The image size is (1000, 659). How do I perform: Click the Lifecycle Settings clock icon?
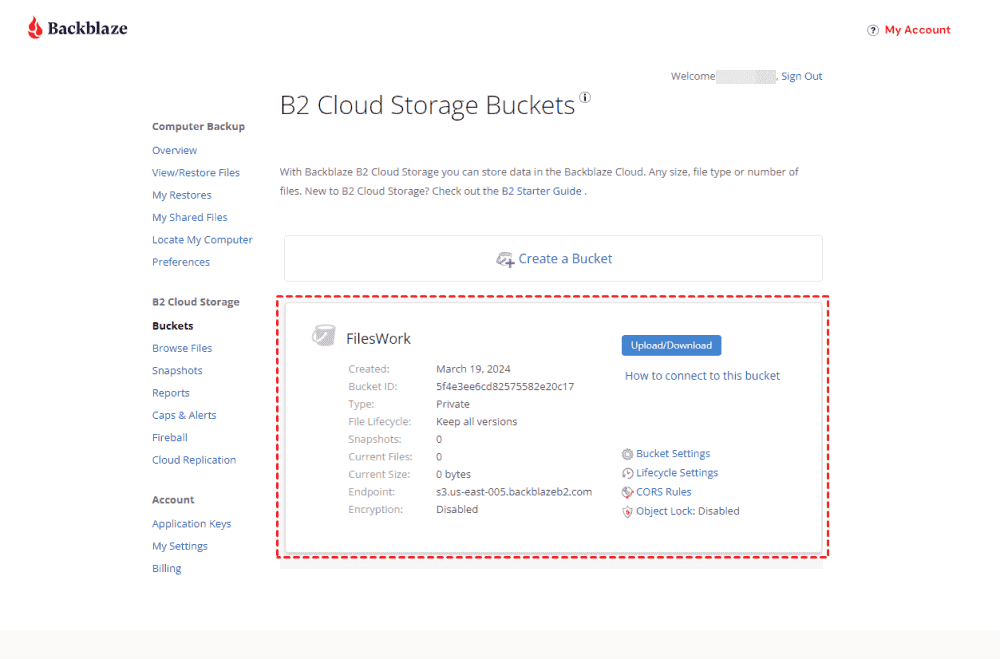tap(627, 473)
